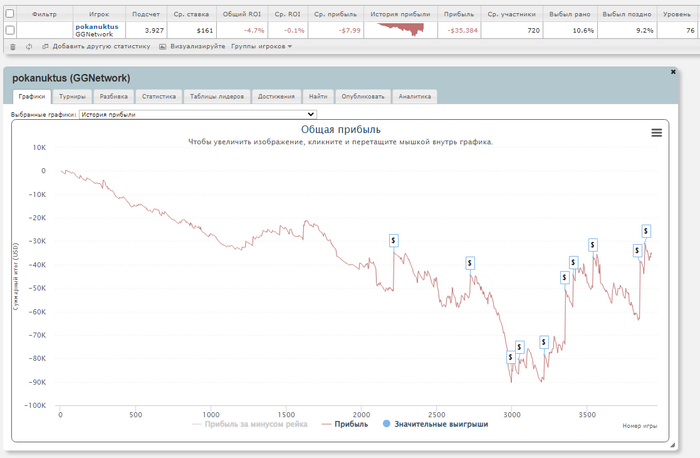Sort by the 'Прибыль' column header
This screenshot has width=700, height=458.
(x=459, y=14)
